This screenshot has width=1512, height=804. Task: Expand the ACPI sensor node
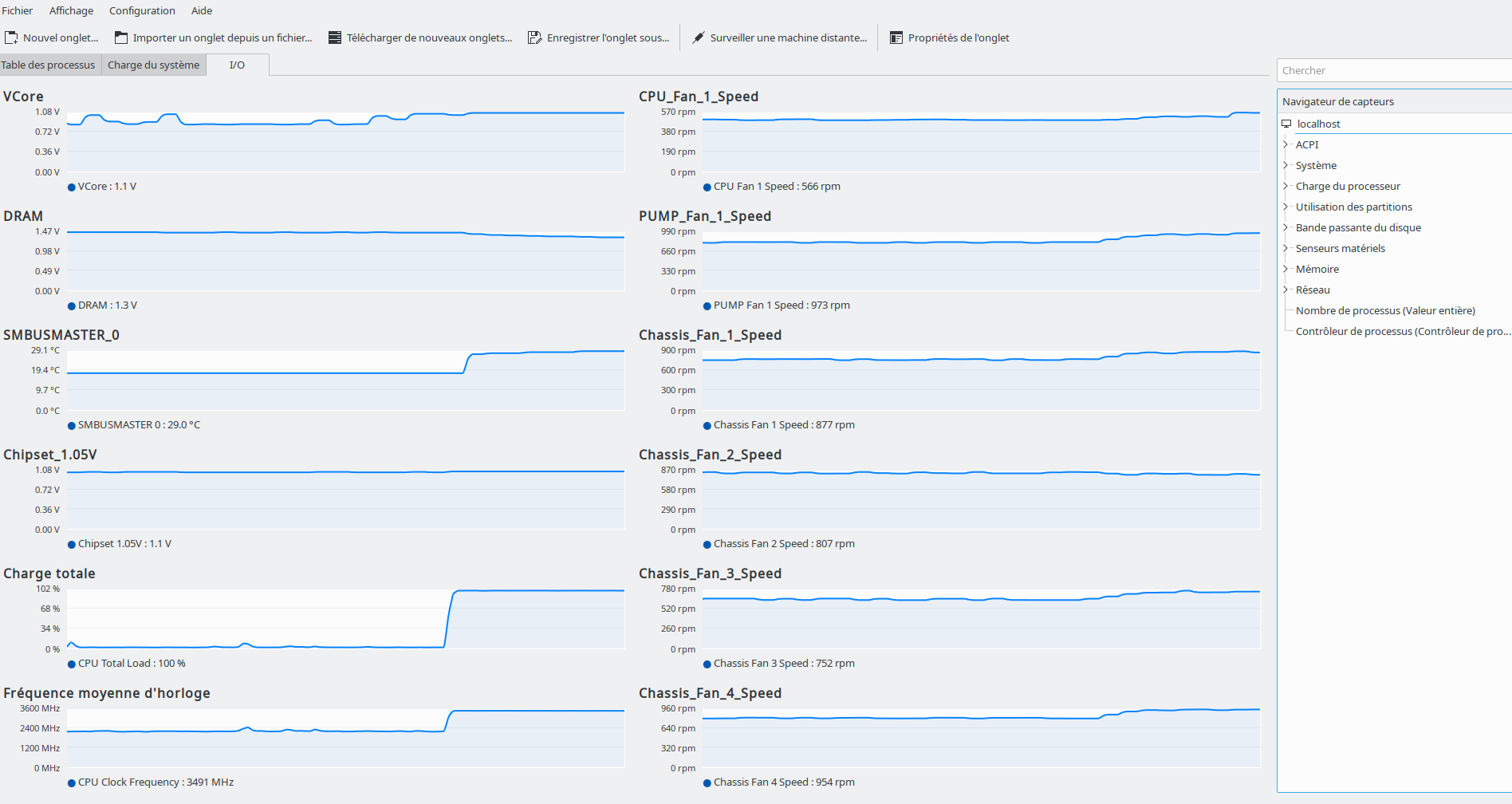(x=1286, y=144)
